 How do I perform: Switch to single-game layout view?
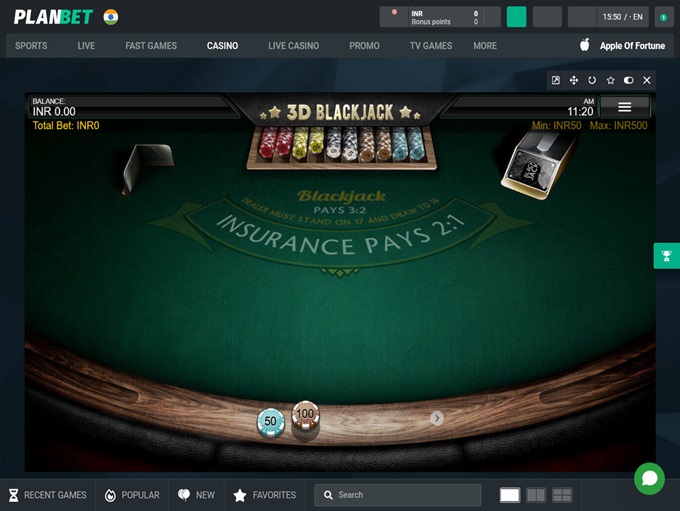point(510,495)
